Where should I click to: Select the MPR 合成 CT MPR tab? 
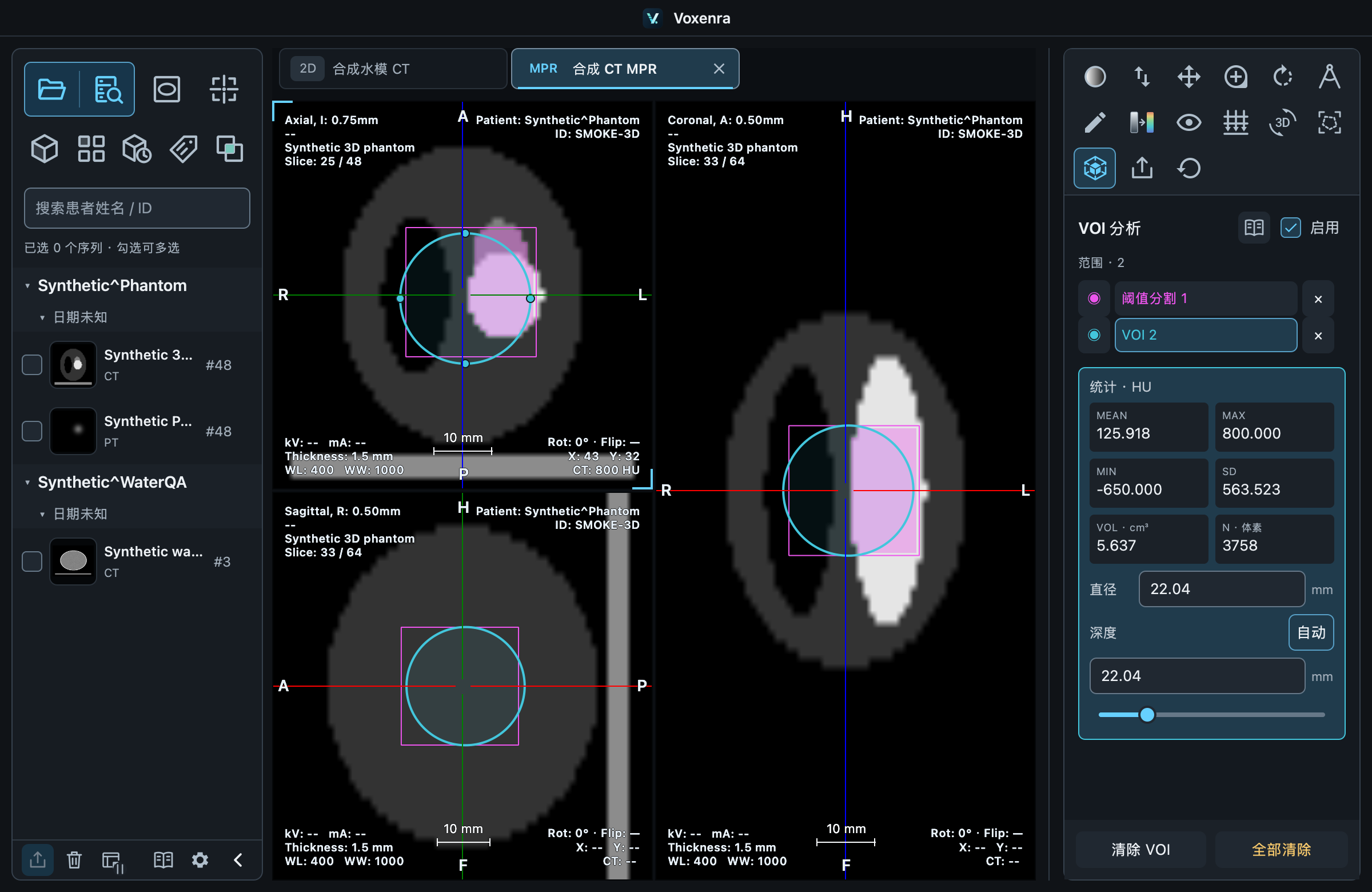pyautogui.click(x=625, y=69)
